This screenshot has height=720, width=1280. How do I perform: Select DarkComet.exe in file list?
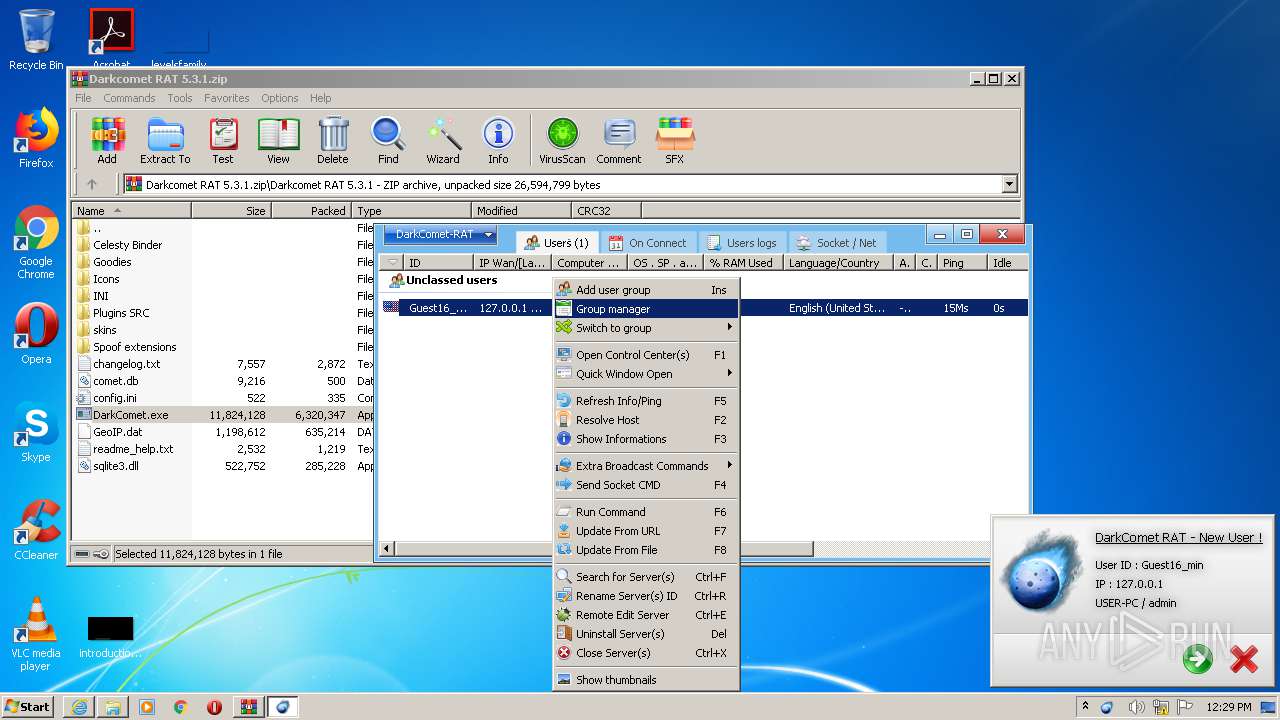[x=130, y=415]
